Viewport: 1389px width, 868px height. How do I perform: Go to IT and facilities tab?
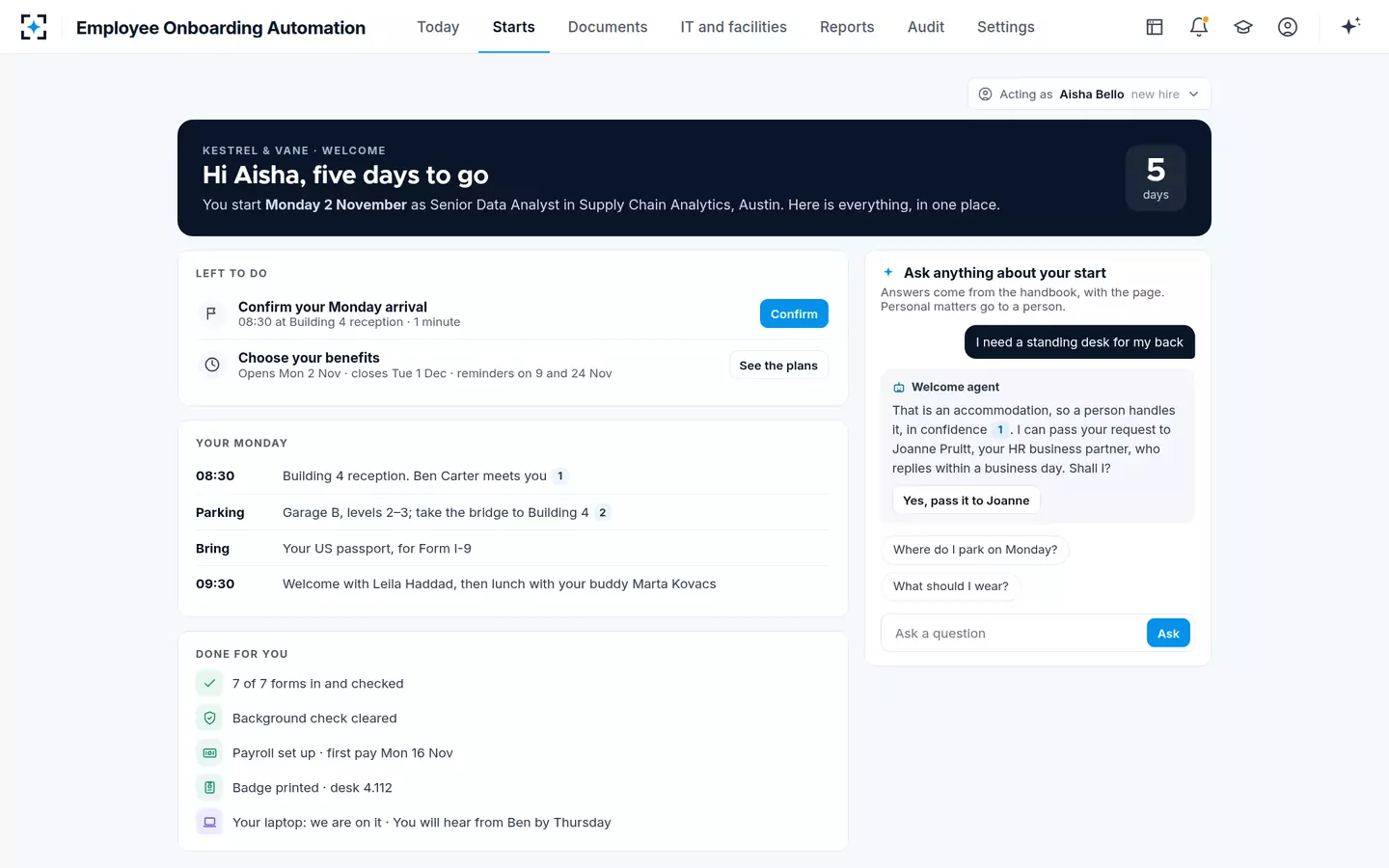point(734,27)
